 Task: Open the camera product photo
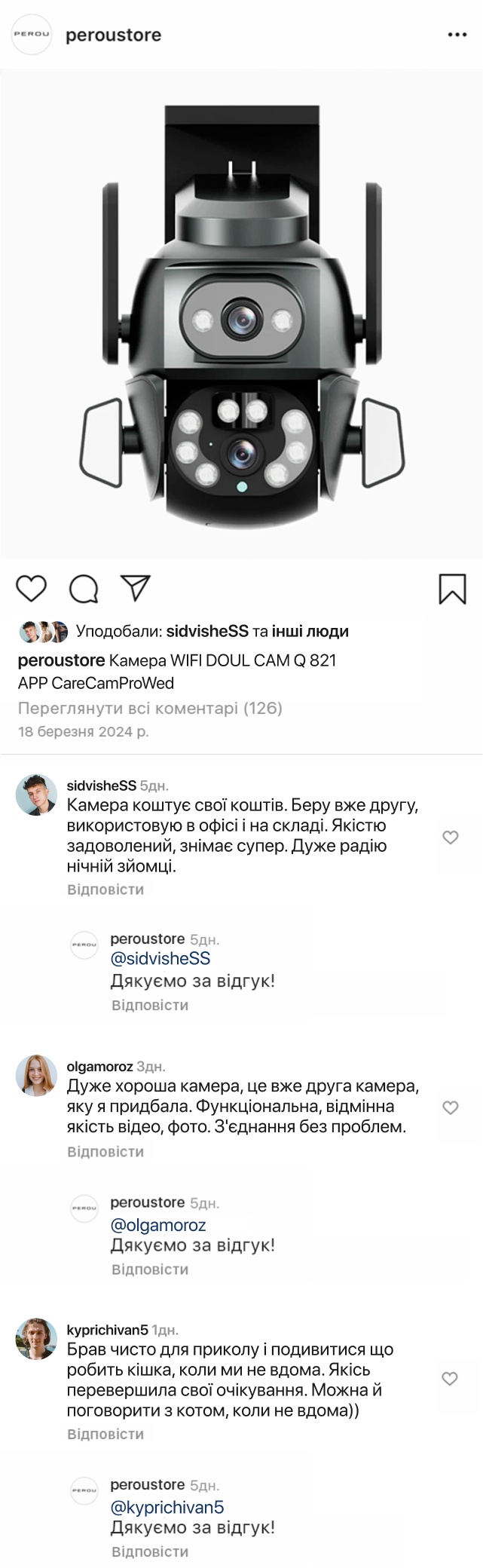coord(241,313)
